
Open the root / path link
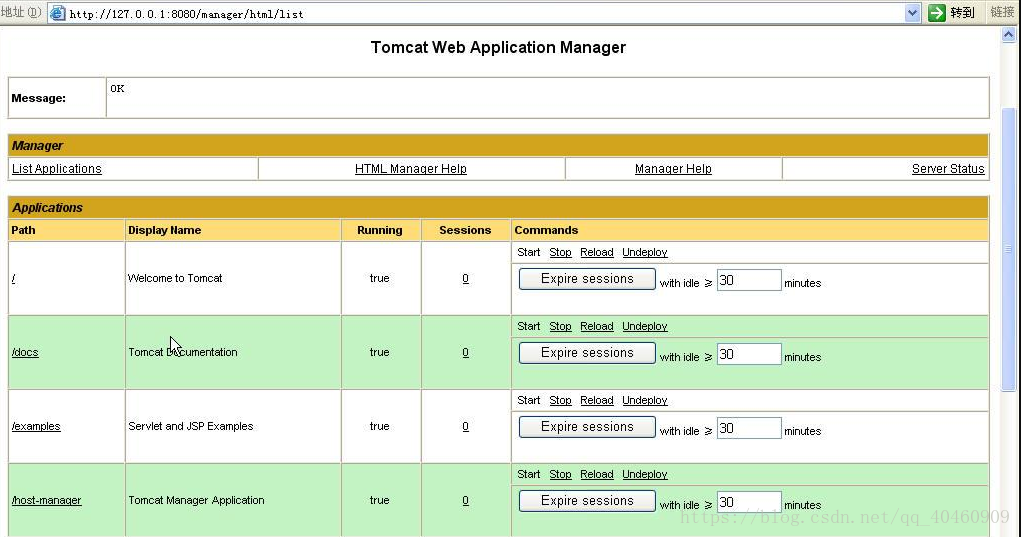(14, 279)
